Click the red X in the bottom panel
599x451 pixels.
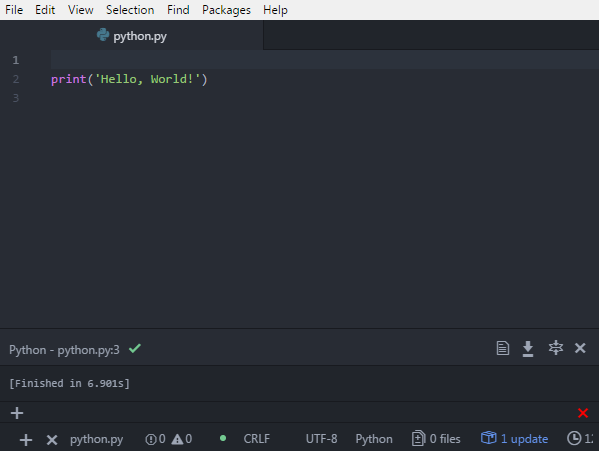coord(583,413)
